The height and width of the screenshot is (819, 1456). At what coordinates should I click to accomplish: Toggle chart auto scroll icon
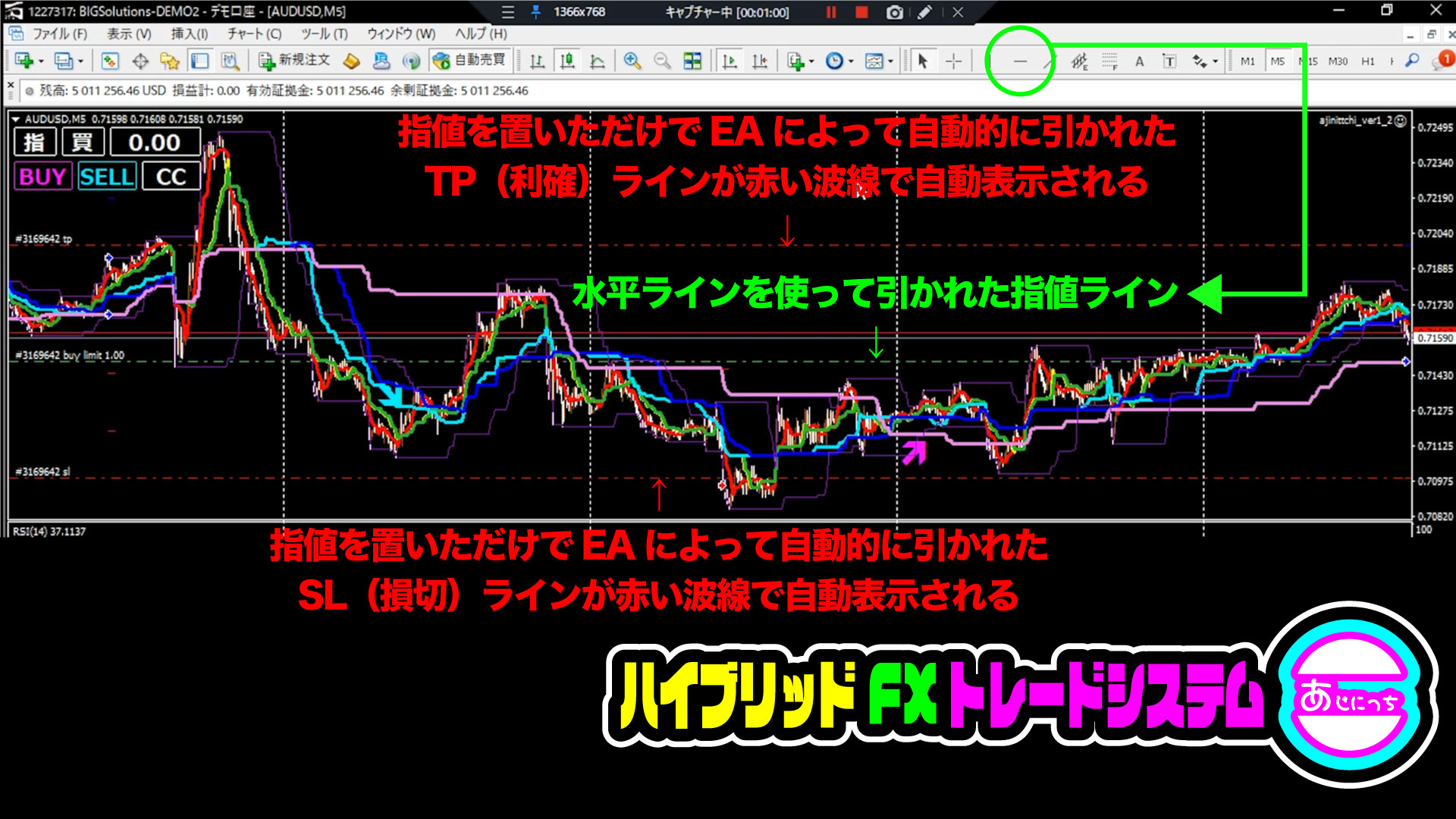tap(730, 61)
